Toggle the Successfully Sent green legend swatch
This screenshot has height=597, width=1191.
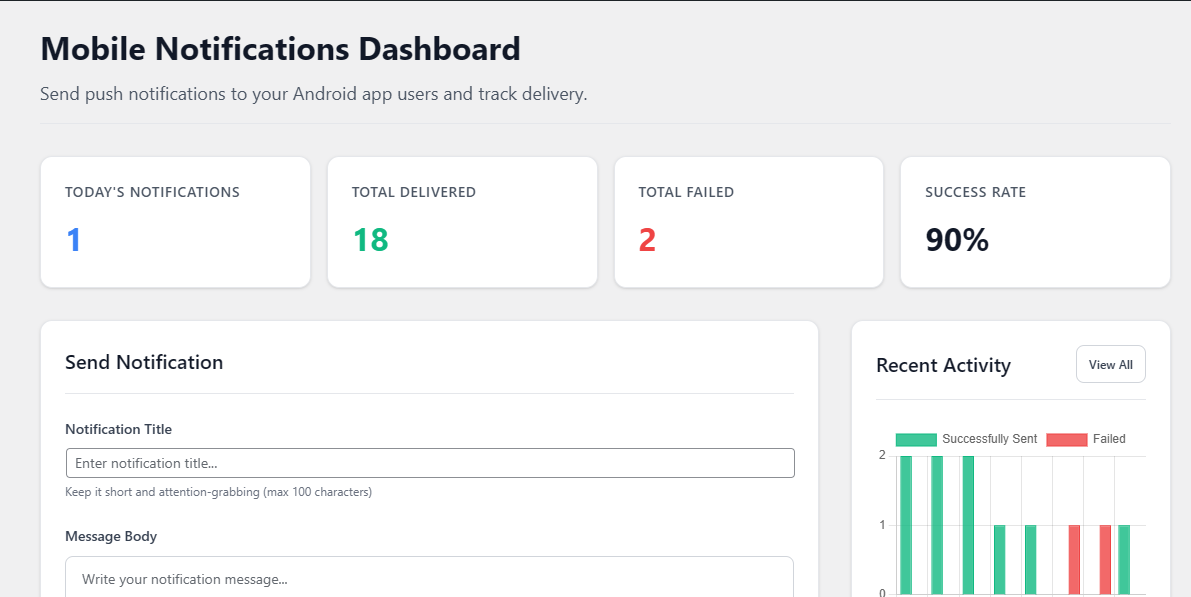pyautogui.click(x=916, y=439)
